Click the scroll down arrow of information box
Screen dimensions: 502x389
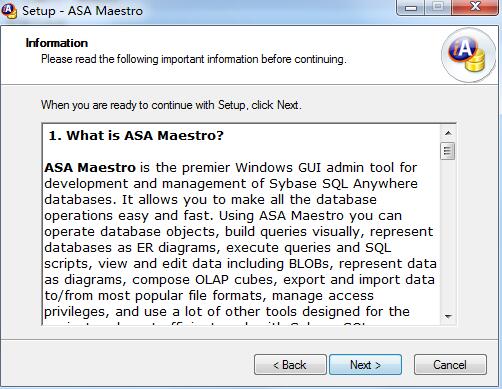tap(448, 316)
